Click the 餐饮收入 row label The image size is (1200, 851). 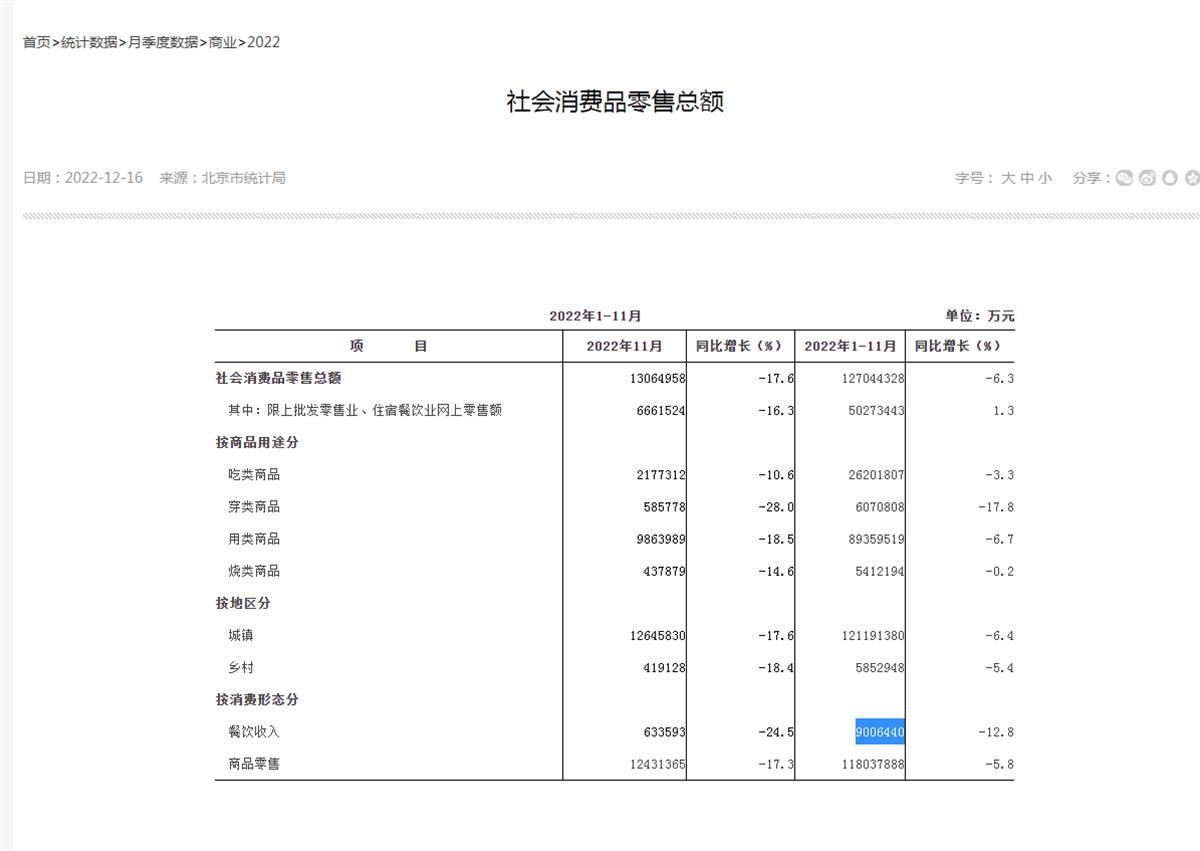pos(254,732)
